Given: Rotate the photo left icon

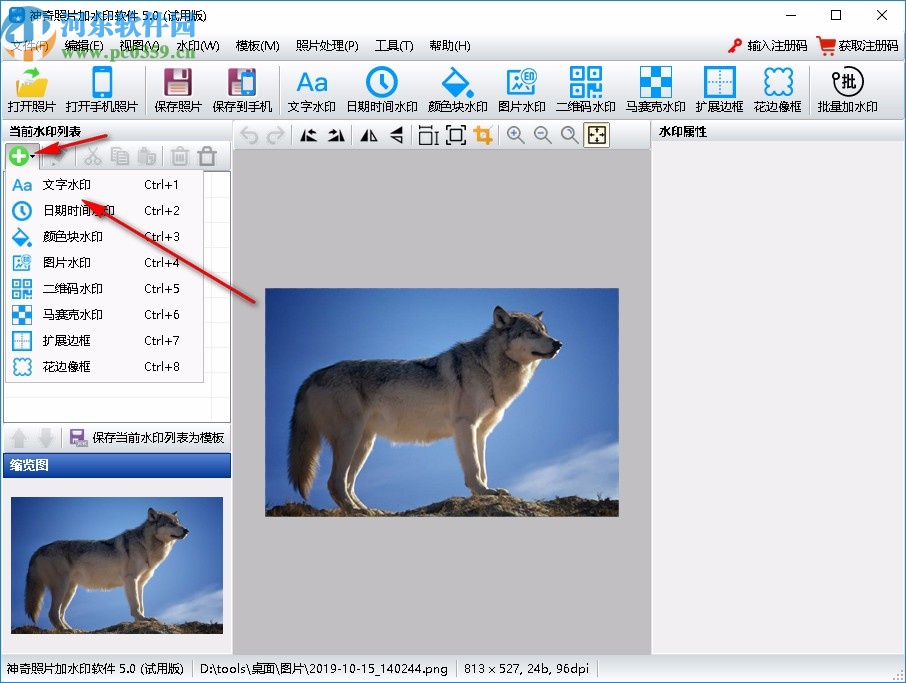Looking at the screenshot, I should pyautogui.click(x=309, y=135).
